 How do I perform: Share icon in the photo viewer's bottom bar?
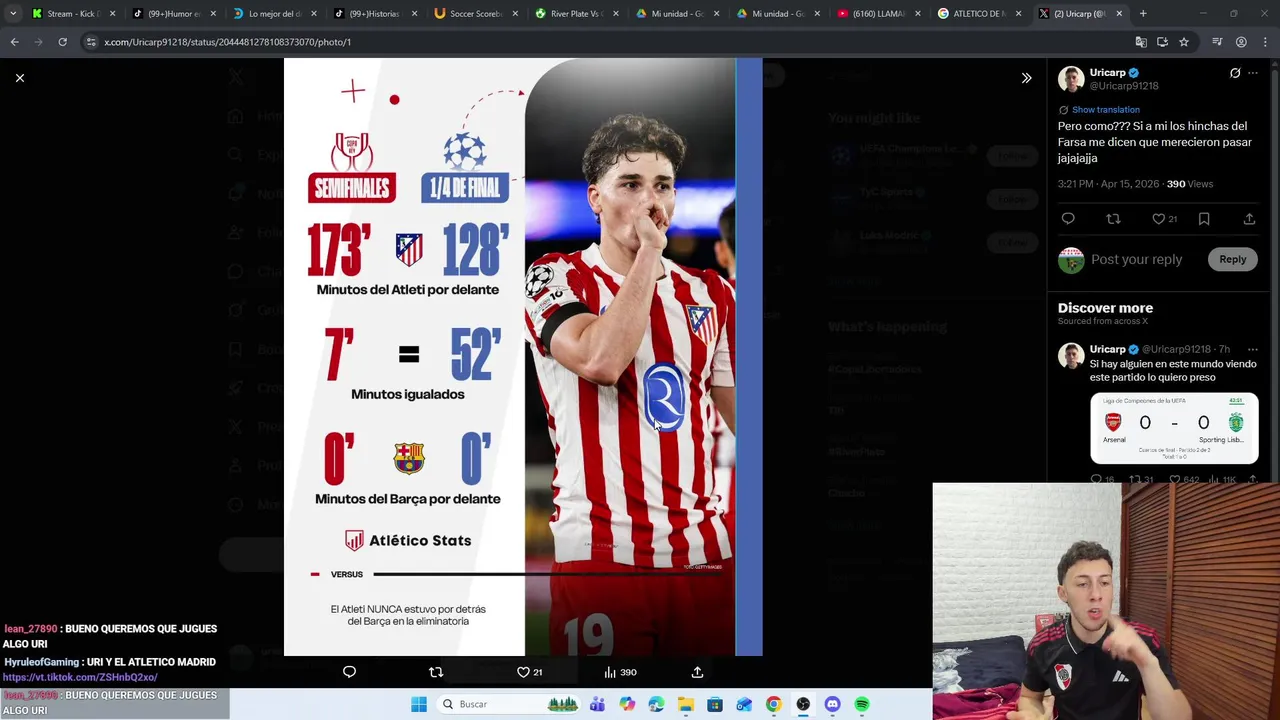coord(697,672)
